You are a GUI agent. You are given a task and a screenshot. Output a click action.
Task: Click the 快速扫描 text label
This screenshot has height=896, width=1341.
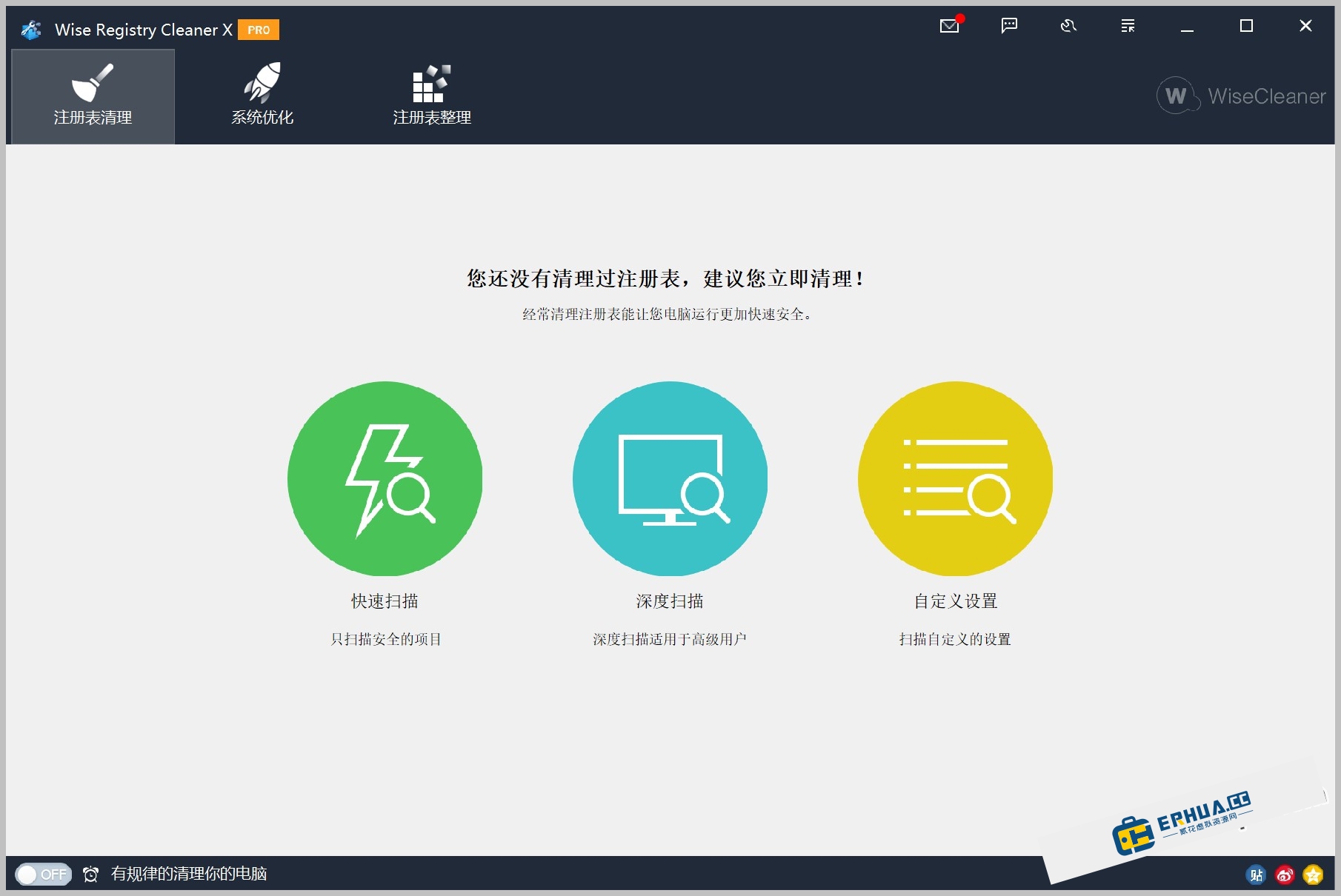coord(385,601)
